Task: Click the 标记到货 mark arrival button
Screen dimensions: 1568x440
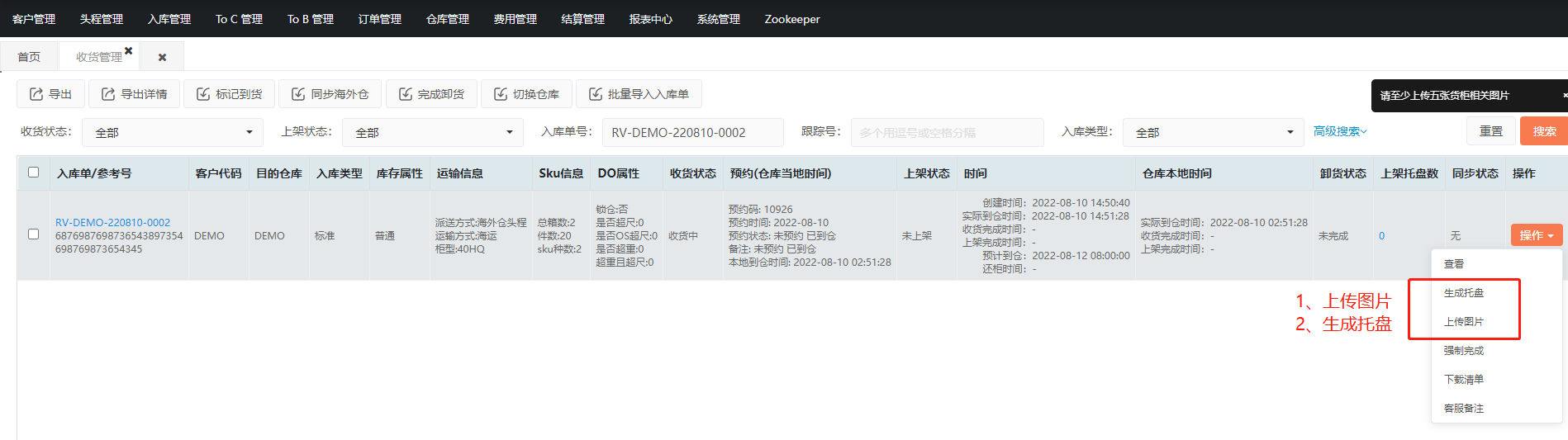Action: (x=229, y=94)
